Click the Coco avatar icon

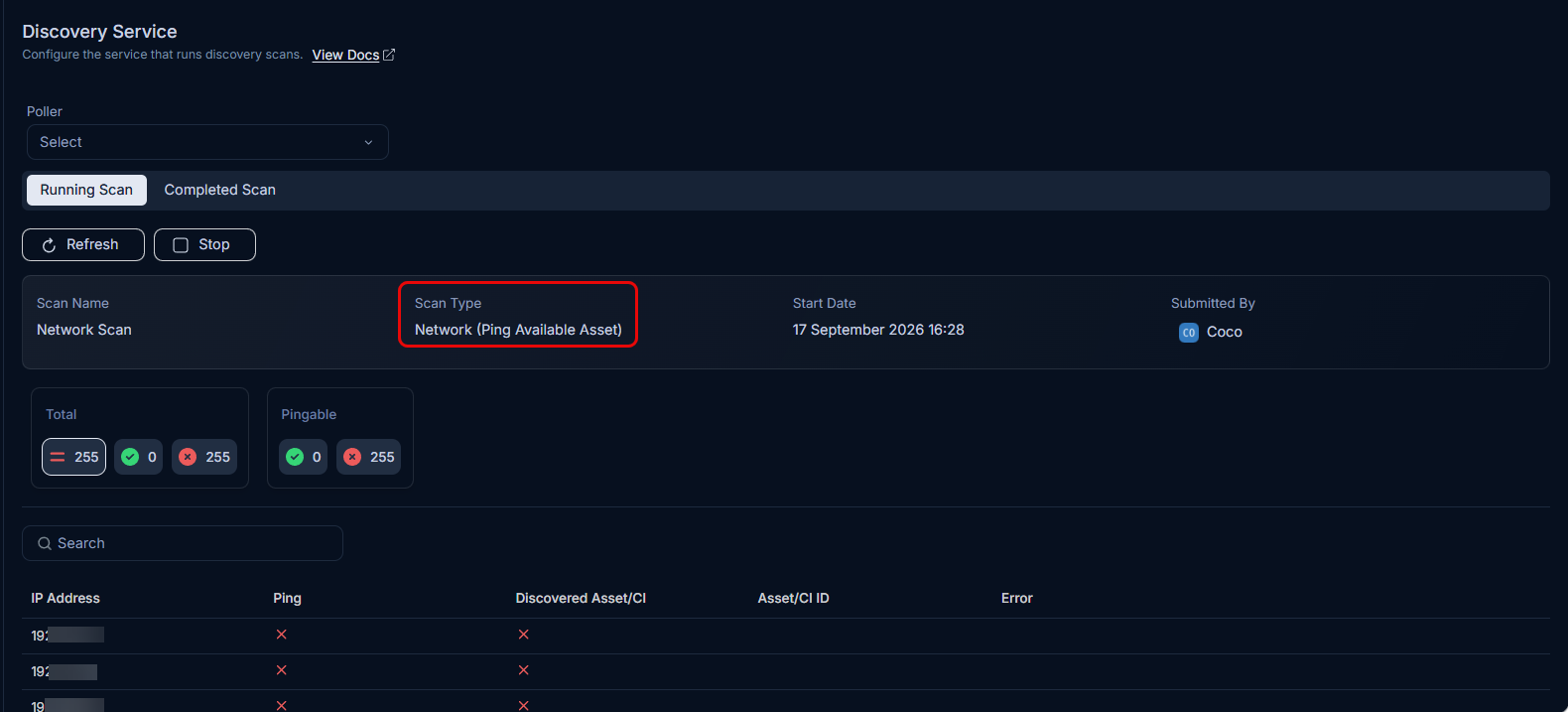(1189, 333)
